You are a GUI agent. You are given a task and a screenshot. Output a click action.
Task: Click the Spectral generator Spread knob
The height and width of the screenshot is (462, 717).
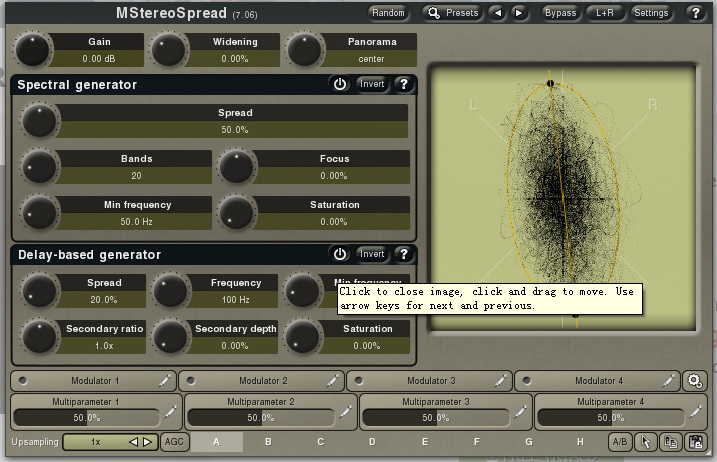[40, 120]
